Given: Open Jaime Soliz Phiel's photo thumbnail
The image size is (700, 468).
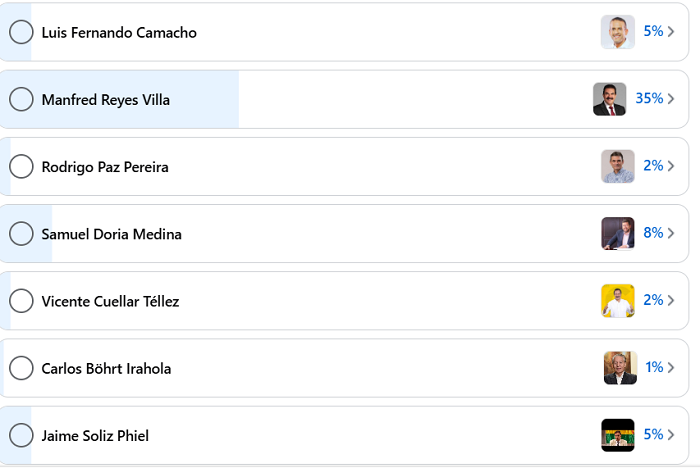Looking at the screenshot, I should click(x=618, y=435).
